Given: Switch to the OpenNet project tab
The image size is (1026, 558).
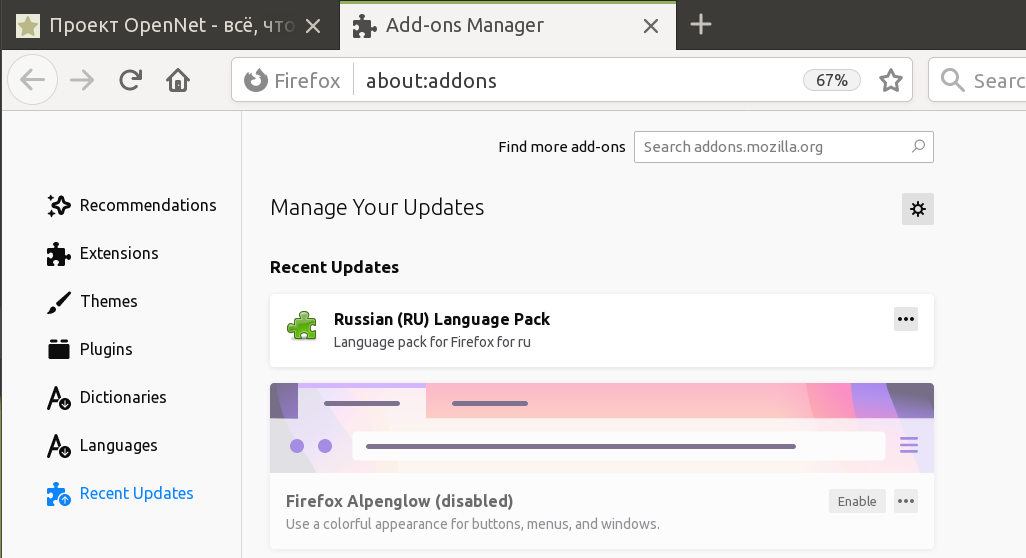Looking at the screenshot, I should click(160, 25).
